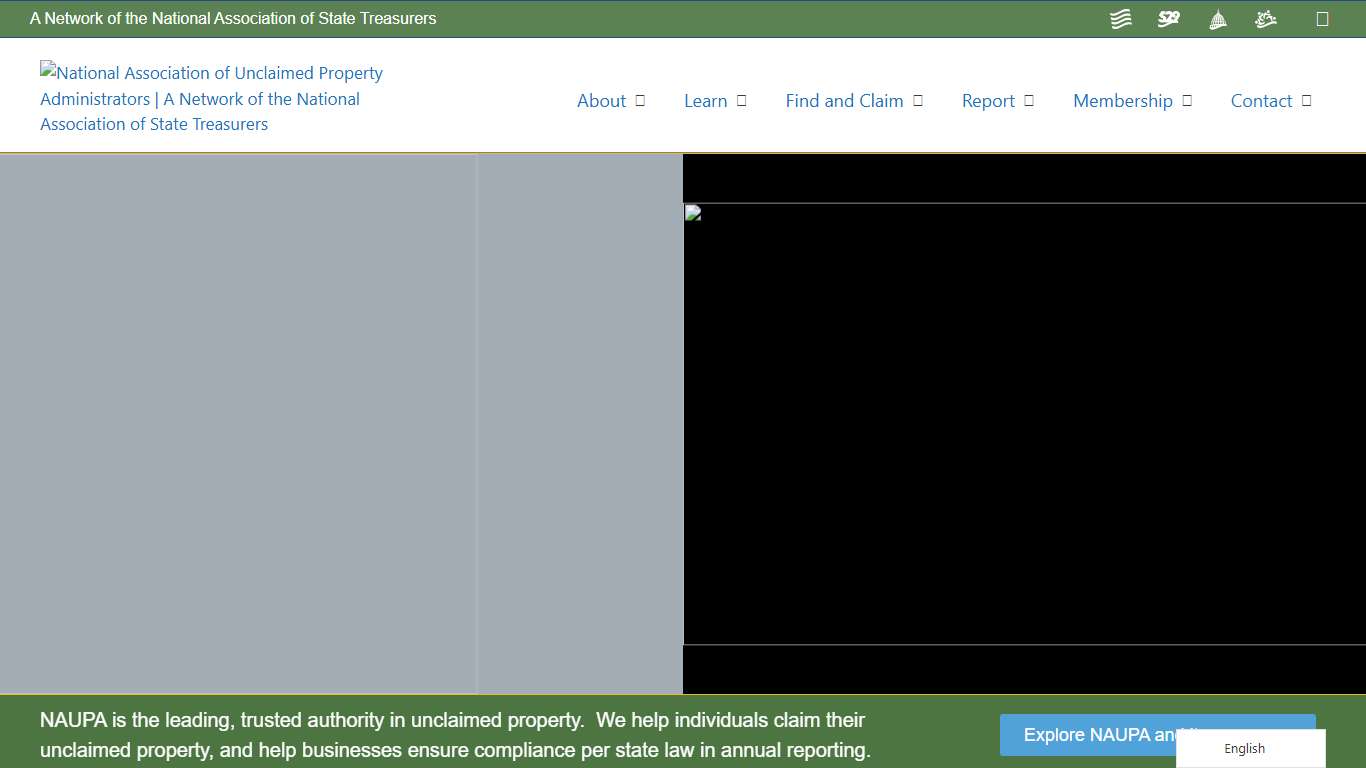Open the About navigation entry

point(602,100)
